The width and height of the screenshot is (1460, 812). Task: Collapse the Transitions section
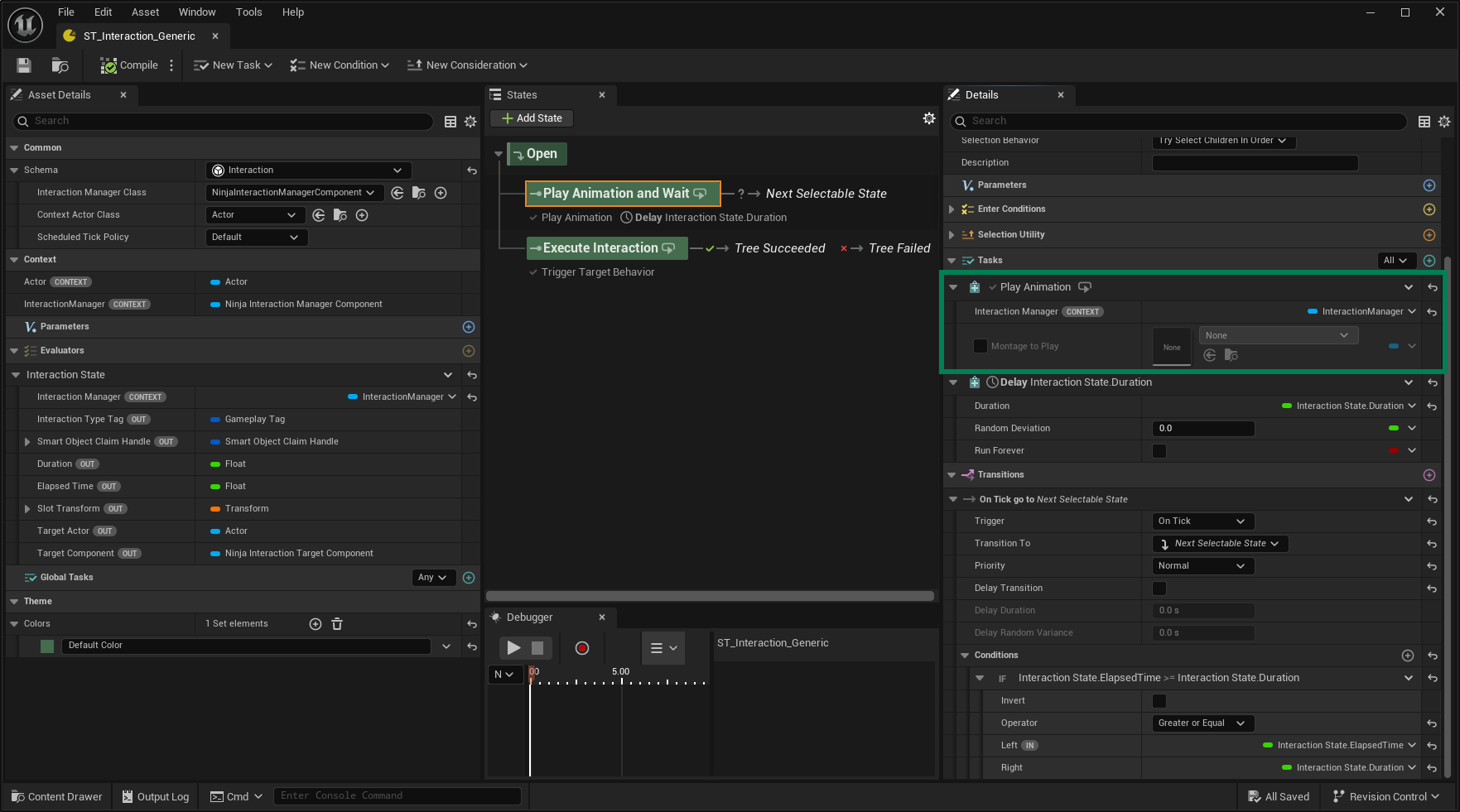[952, 474]
